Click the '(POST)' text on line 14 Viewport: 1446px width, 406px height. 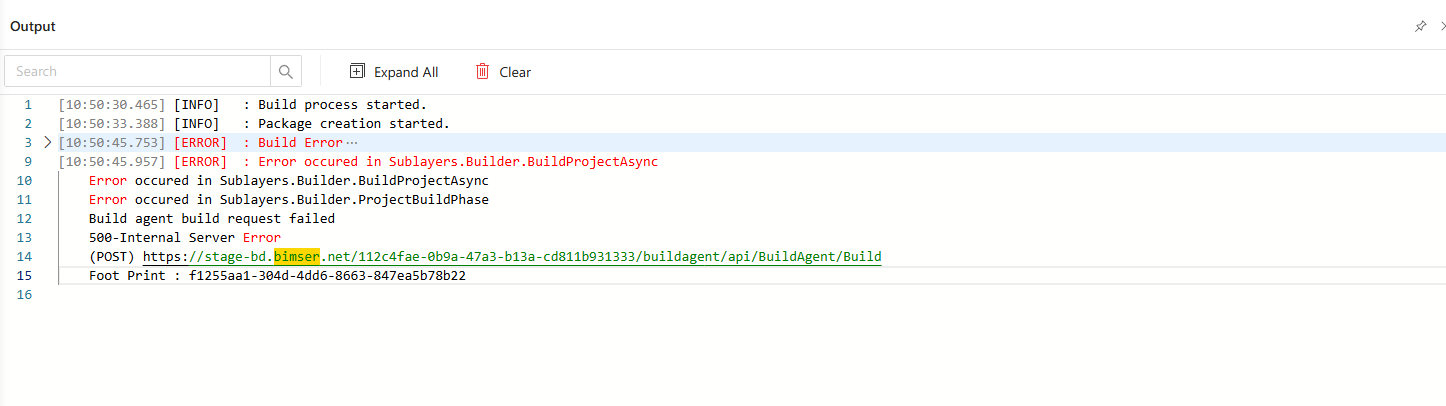click(112, 257)
